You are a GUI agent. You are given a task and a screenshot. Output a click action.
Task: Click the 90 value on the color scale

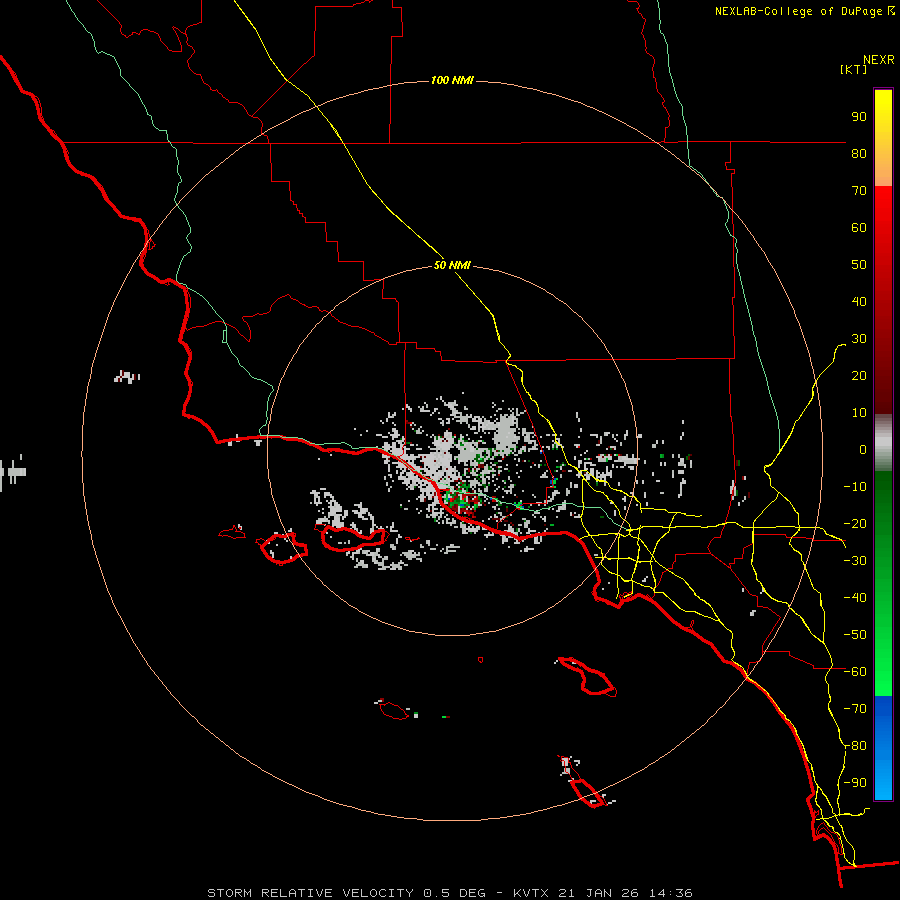pyautogui.click(x=859, y=117)
